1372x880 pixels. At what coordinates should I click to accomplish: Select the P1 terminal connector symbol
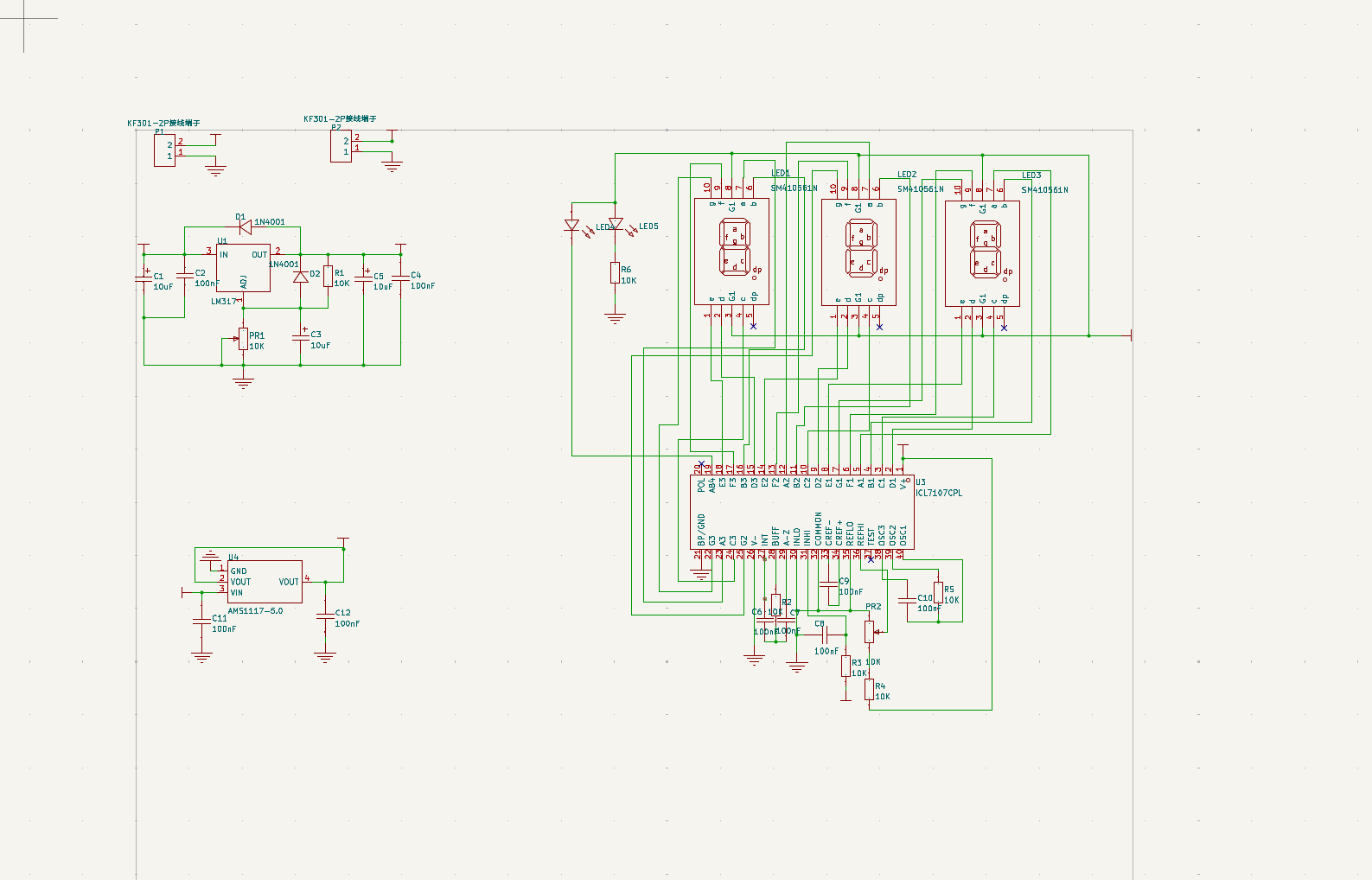coord(164,150)
